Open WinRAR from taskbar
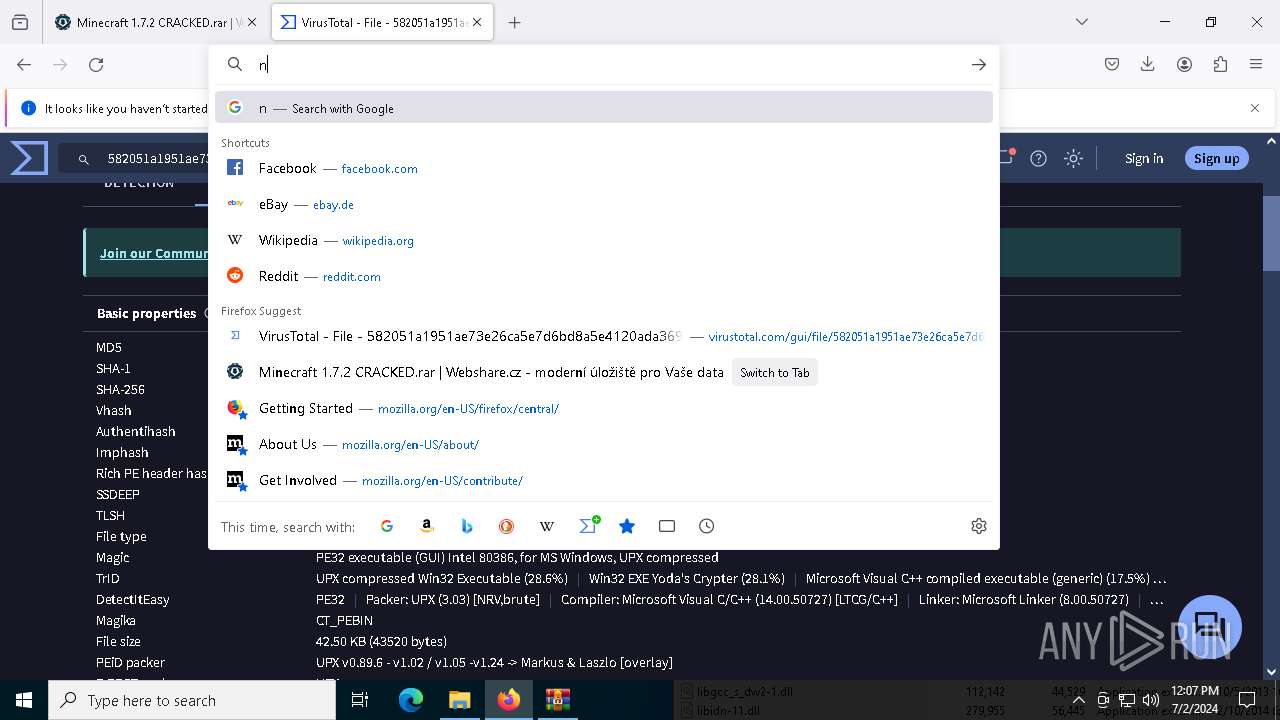The height and width of the screenshot is (720, 1280). (557, 700)
